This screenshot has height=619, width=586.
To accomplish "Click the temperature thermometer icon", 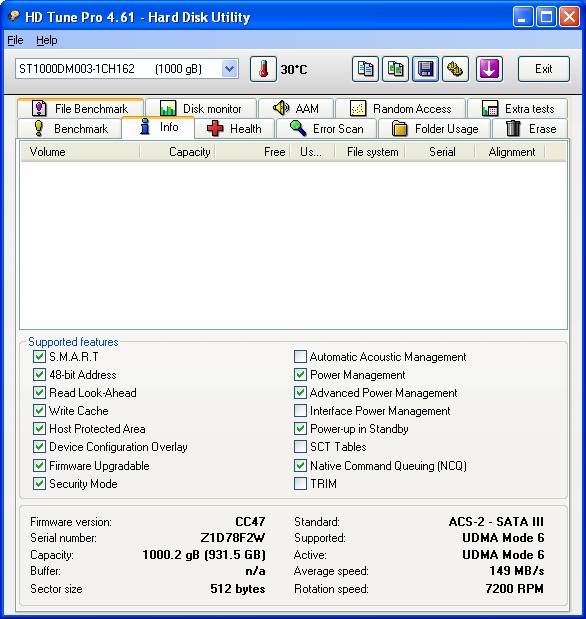I will click(x=263, y=69).
